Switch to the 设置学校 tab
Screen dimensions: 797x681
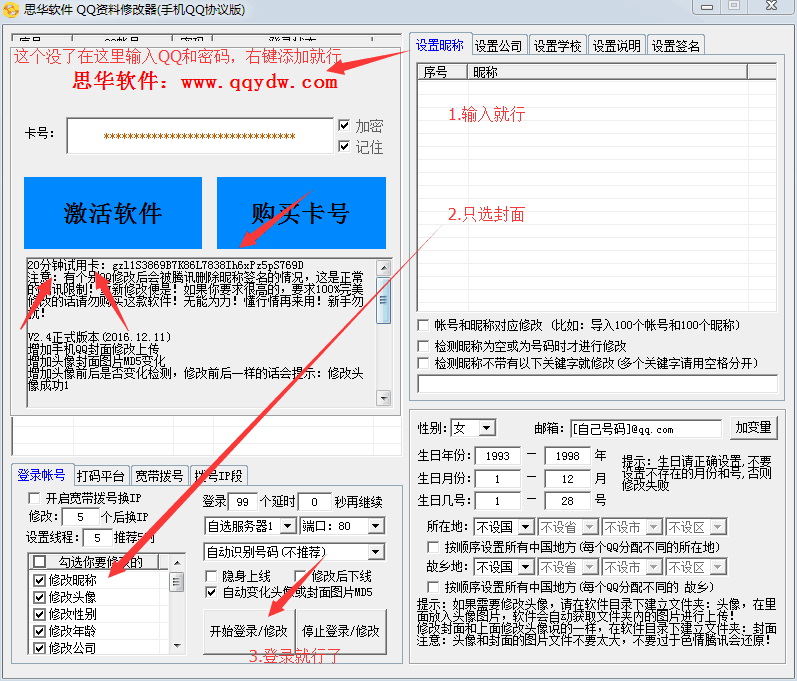pos(558,46)
